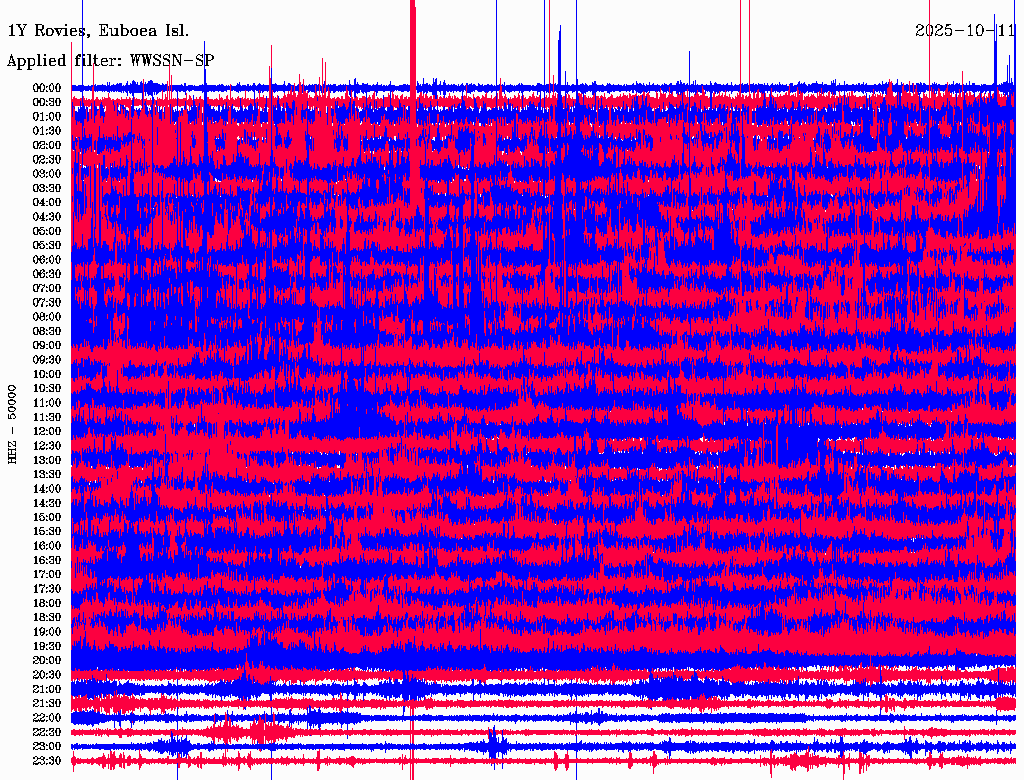Choose the 14:00 time label
Image resolution: width=1024 pixels, height=780 pixels.
(47, 489)
